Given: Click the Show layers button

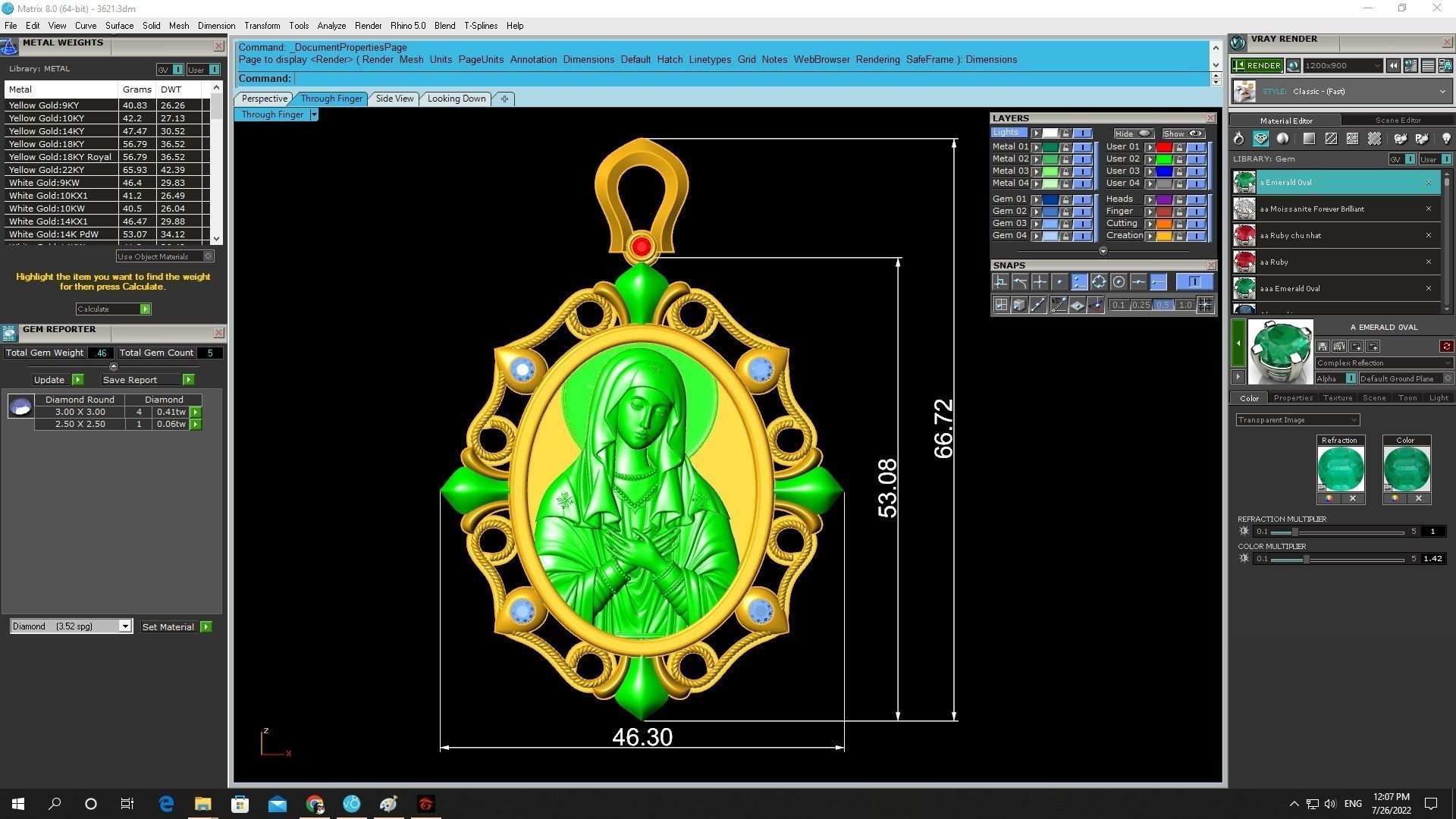Looking at the screenshot, I should coord(1183,133).
